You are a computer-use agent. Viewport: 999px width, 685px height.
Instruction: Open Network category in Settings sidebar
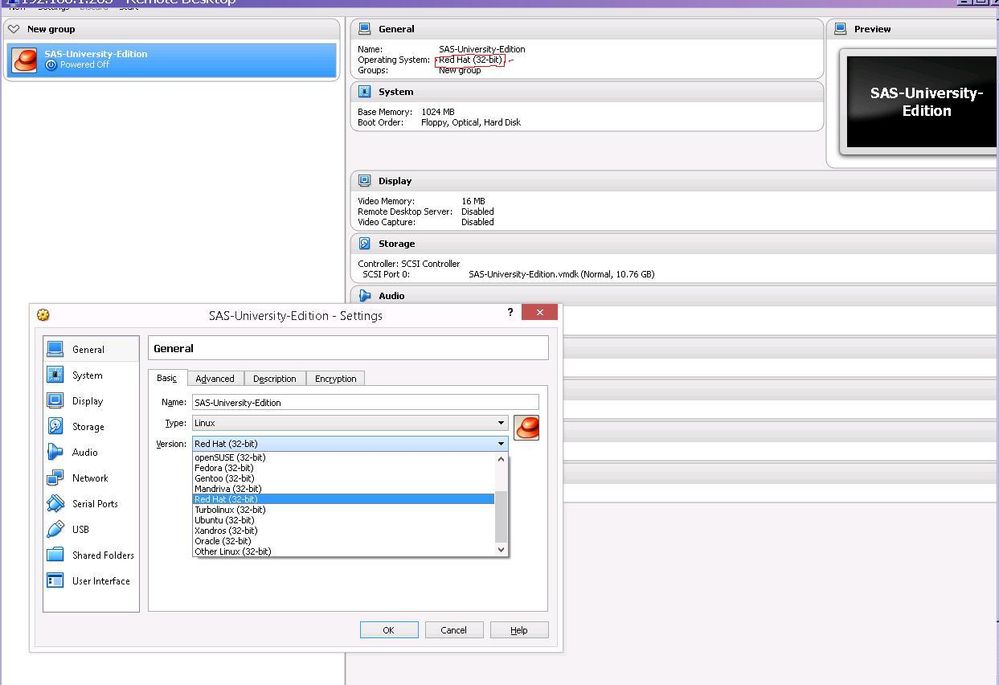pyautogui.click(x=91, y=478)
